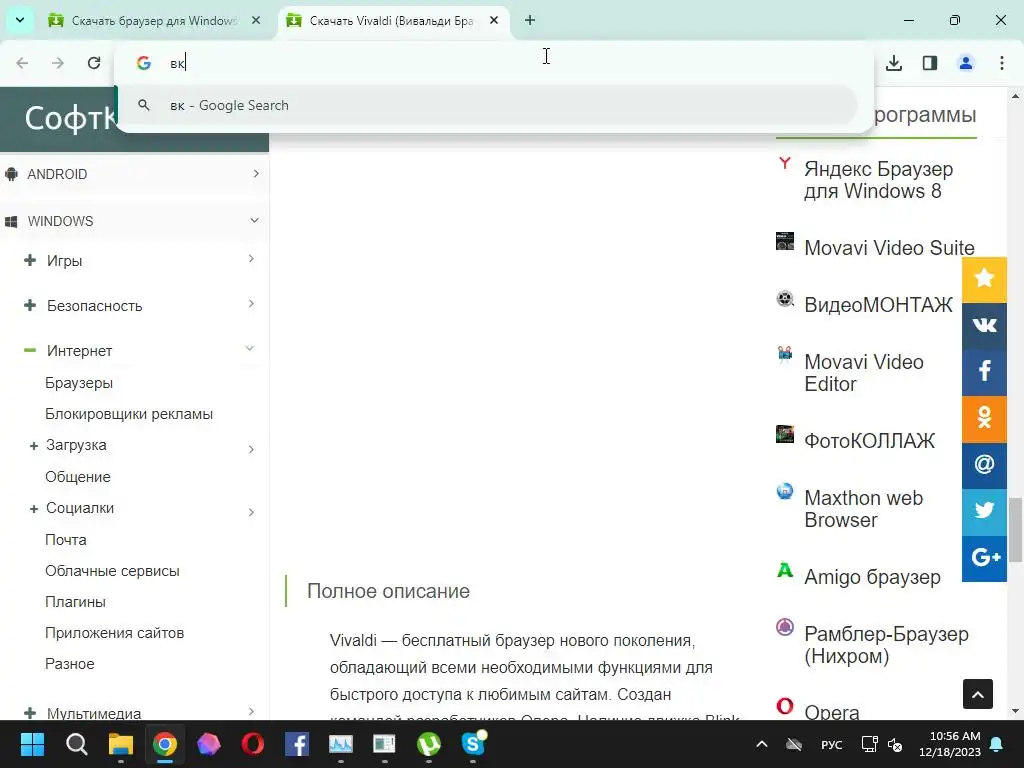Open the ВидеоМОНТАЖ program link
Viewport: 1024px width, 768px height.
coord(878,305)
